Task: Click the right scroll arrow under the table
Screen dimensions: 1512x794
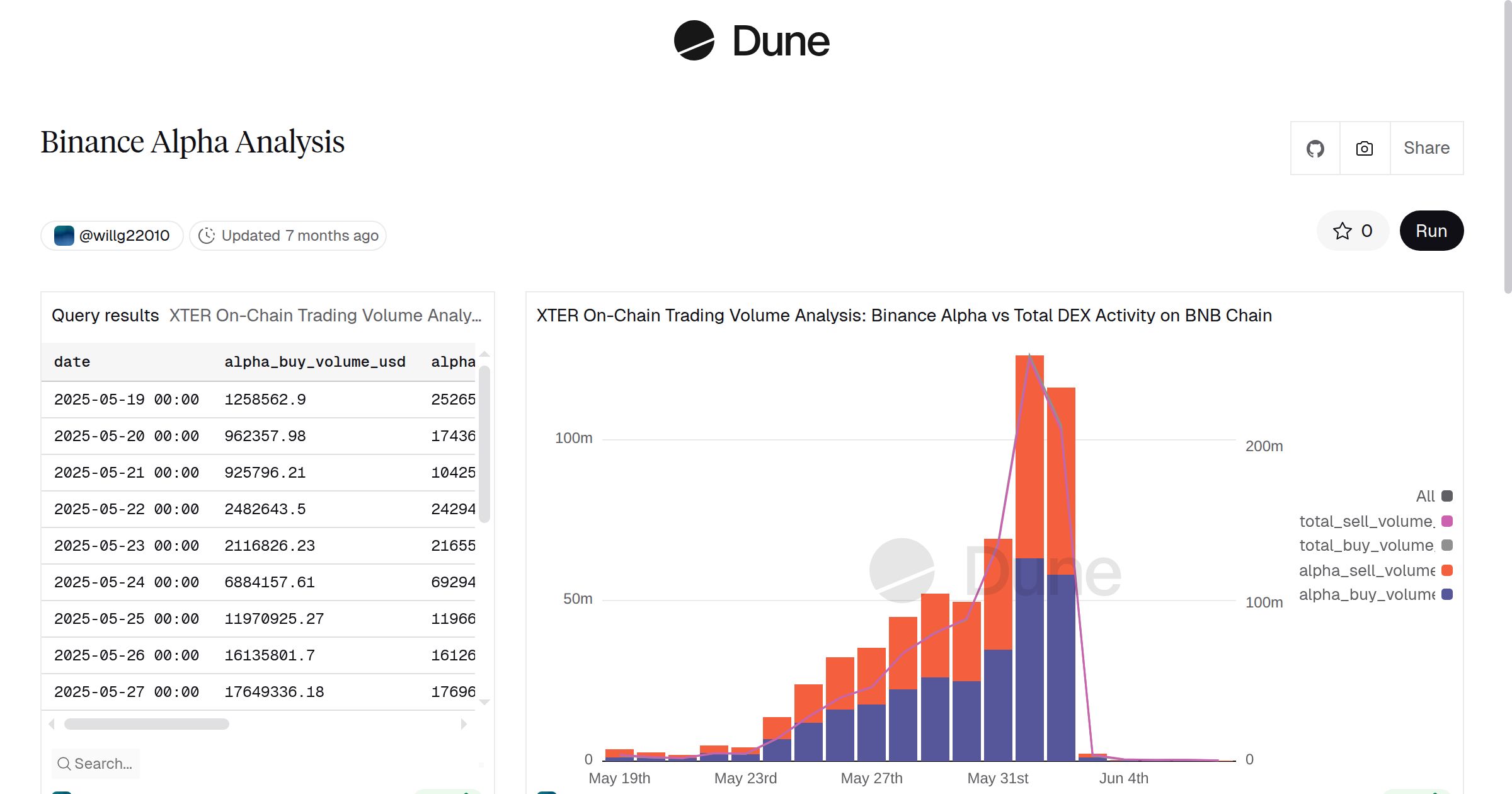Action: click(464, 724)
